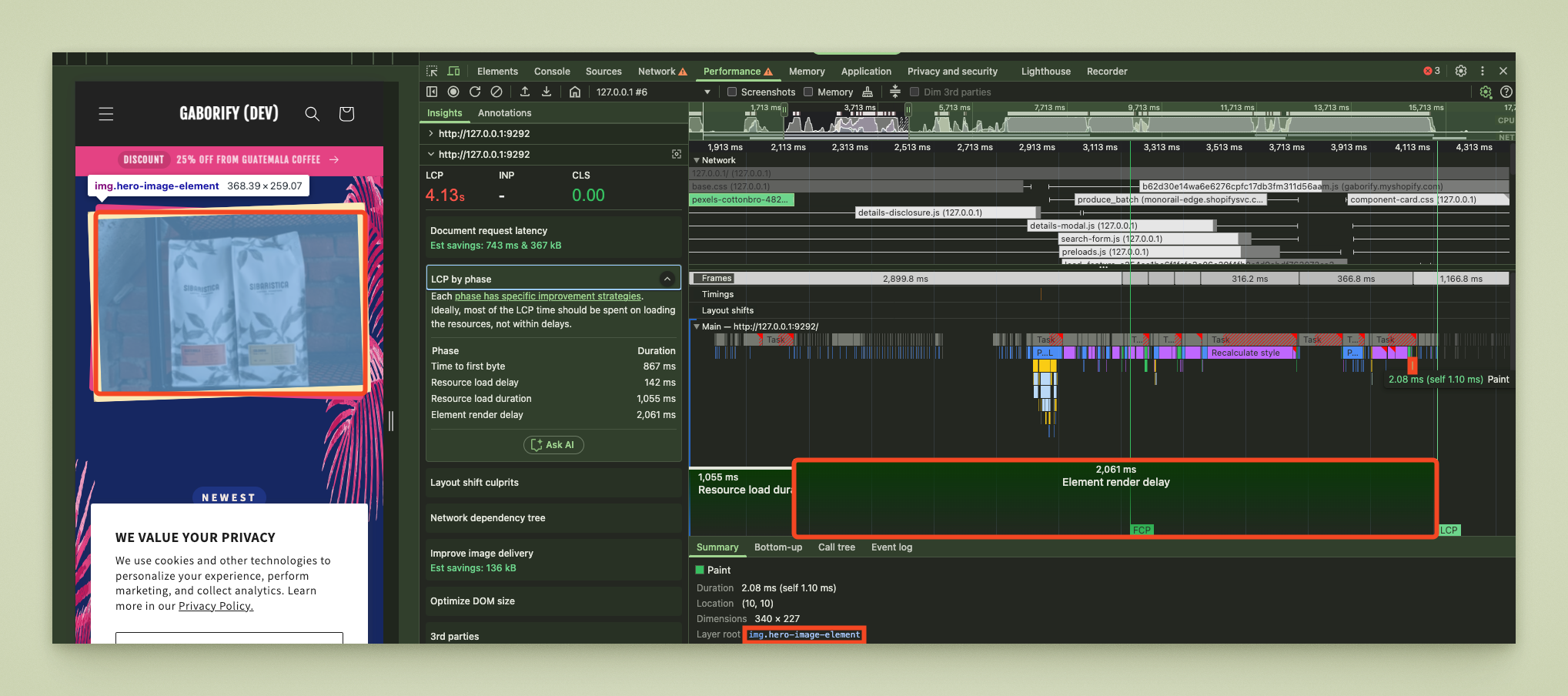Click left handle of overview timeline range
This screenshot has width=1568, height=696.
(x=784, y=110)
